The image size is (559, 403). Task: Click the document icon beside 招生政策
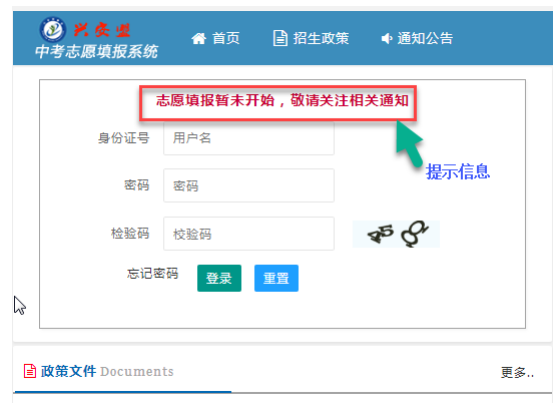click(280, 38)
